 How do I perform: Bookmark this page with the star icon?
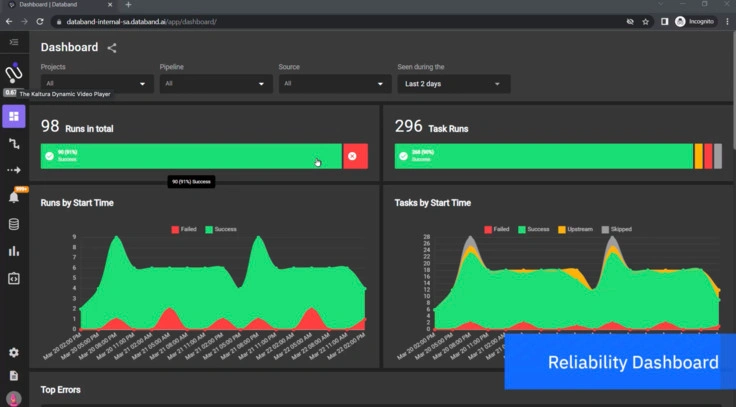pos(646,21)
